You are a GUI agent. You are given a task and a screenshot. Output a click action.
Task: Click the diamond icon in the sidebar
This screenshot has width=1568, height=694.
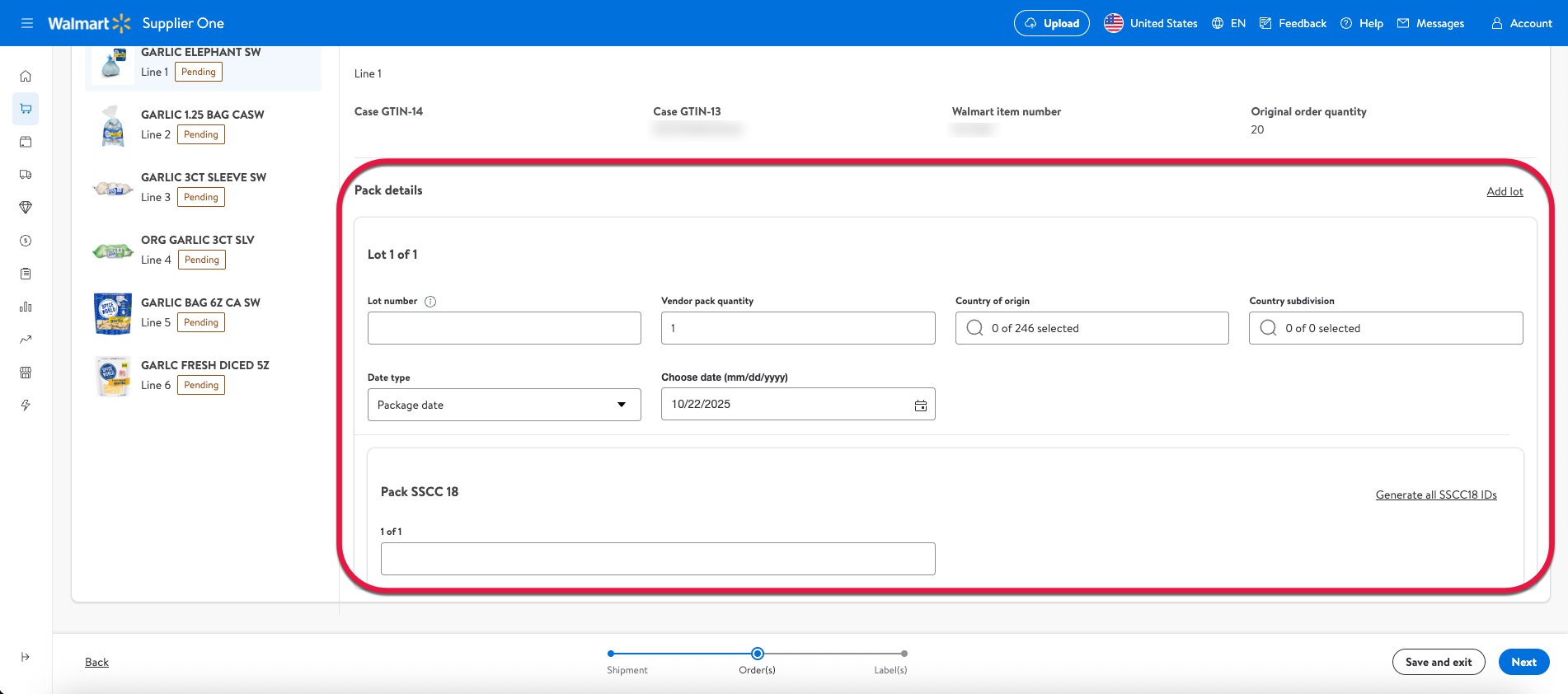pyautogui.click(x=26, y=208)
